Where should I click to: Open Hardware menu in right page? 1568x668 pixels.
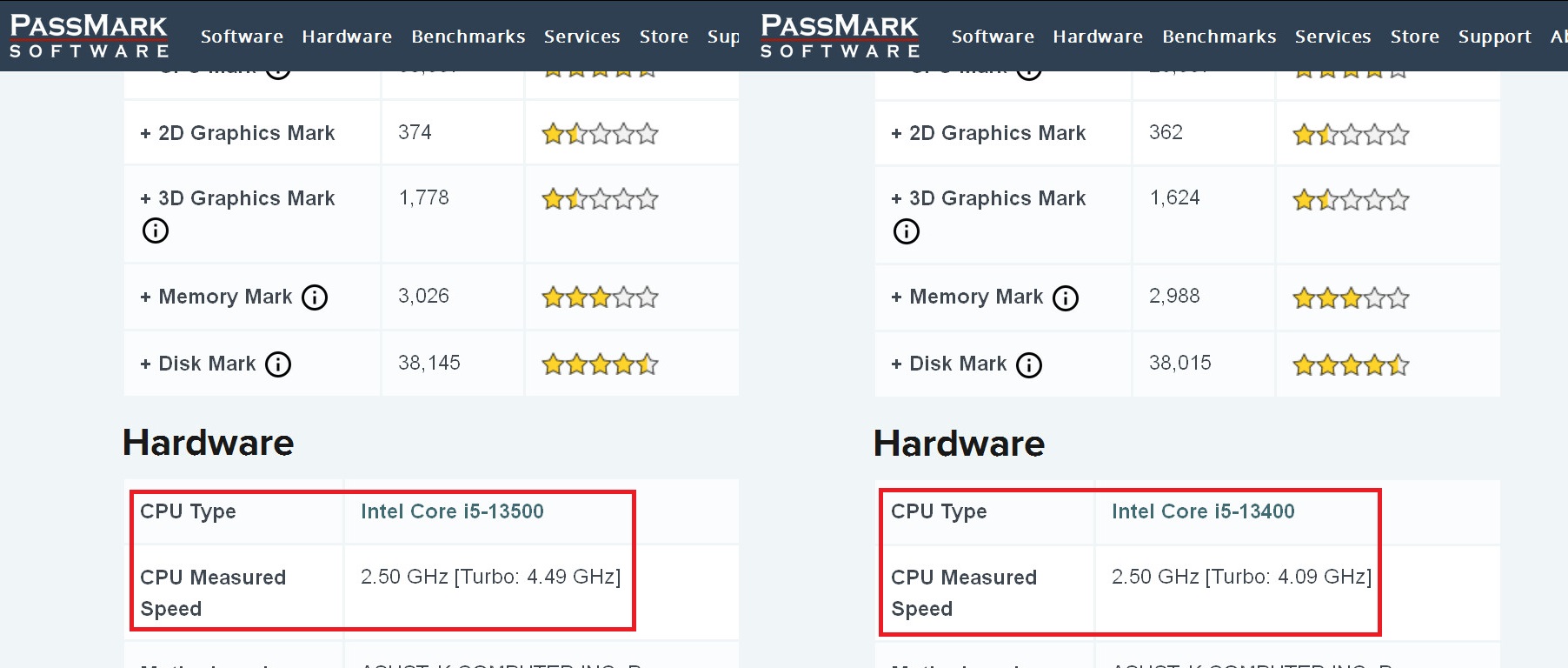pyautogui.click(x=1098, y=37)
